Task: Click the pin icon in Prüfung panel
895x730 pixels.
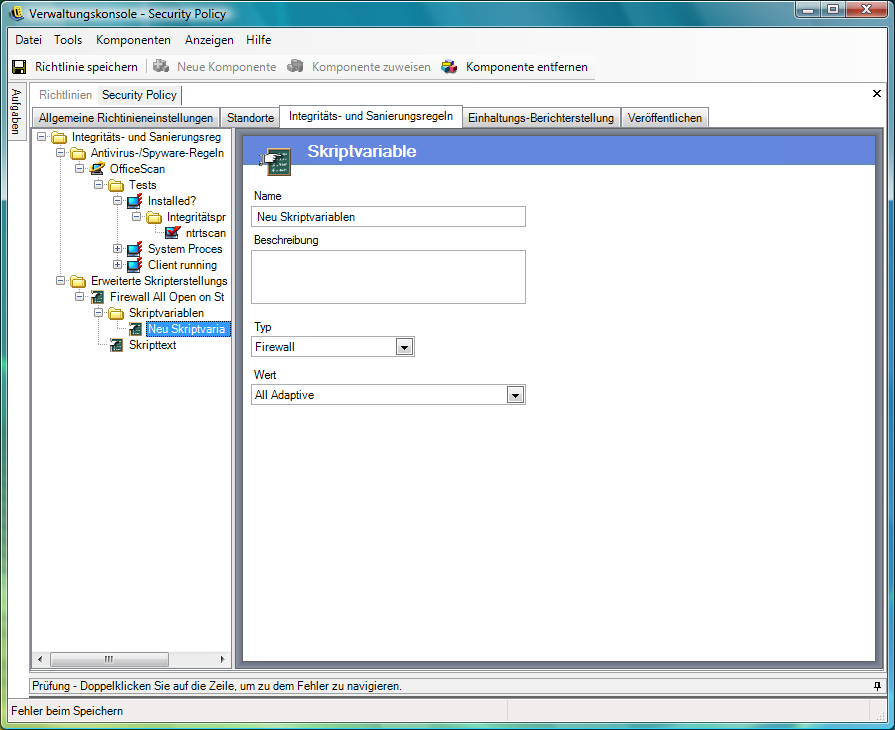Action: [x=877, y=686]
